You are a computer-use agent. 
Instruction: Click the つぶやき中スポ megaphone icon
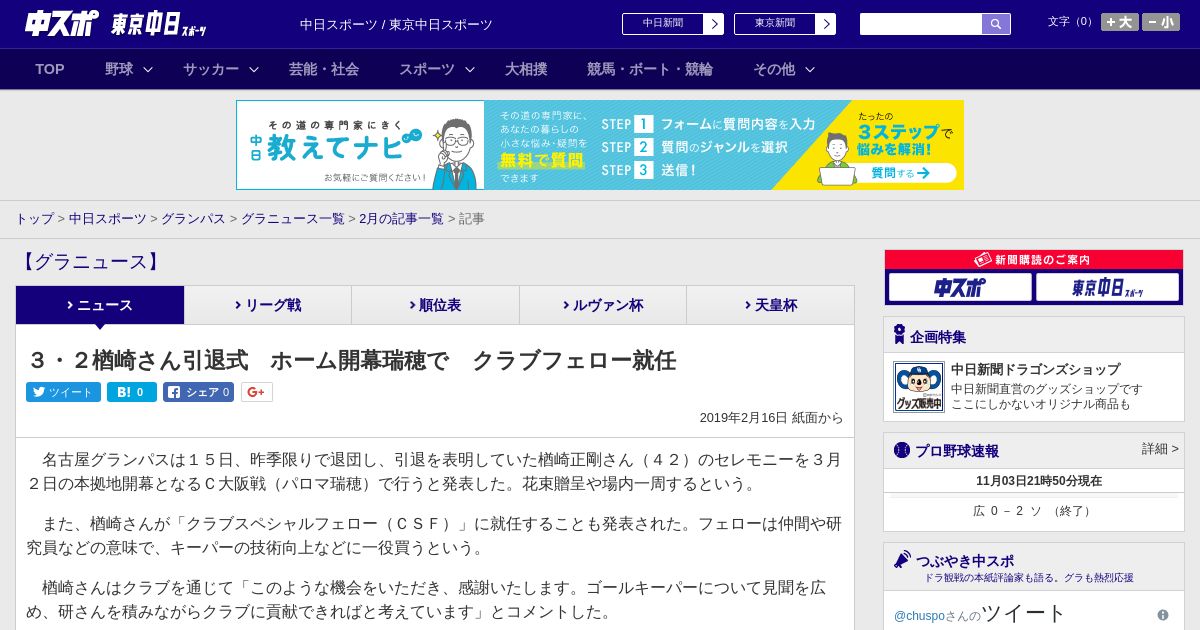pyautogui.click(x=902, y=560)
